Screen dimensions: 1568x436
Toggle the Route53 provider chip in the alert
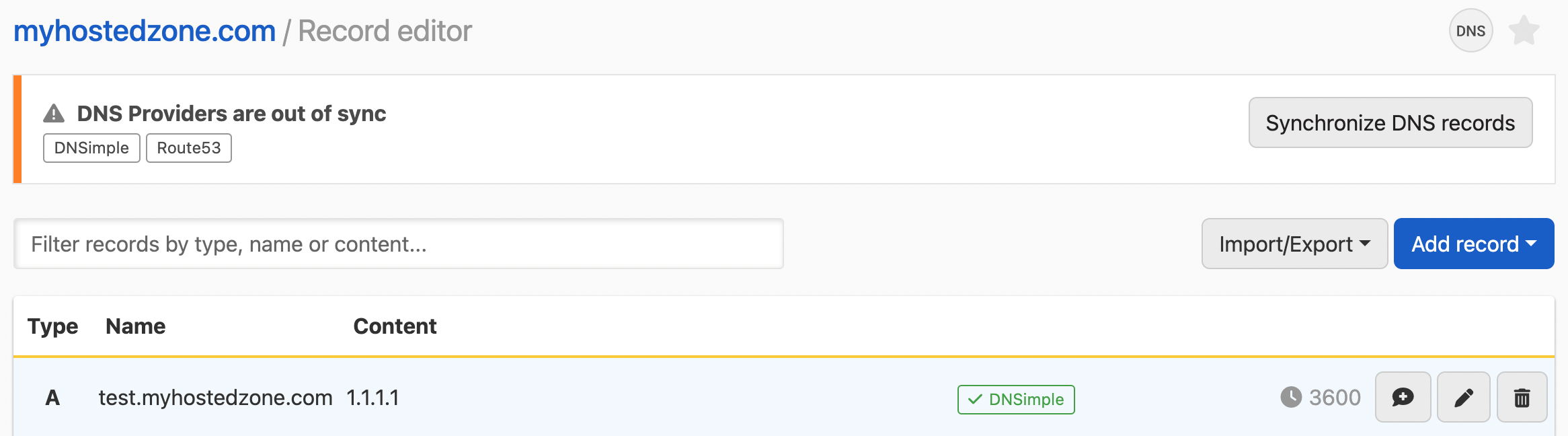point(188,147)
